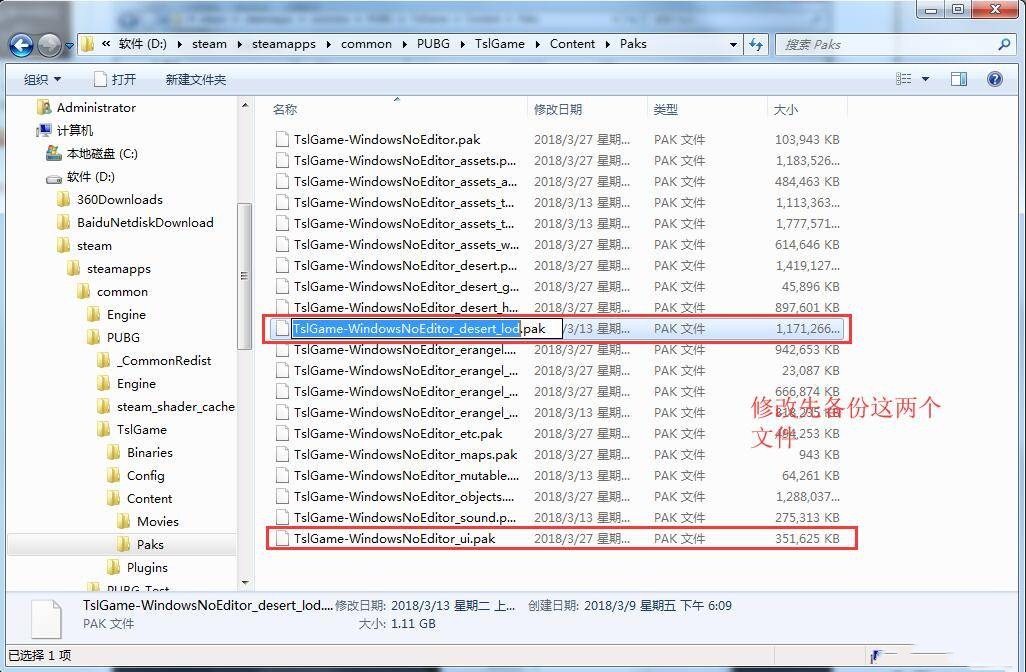Open the view options dropdown arrow
Screen dimensions: 1026x672
925,79
